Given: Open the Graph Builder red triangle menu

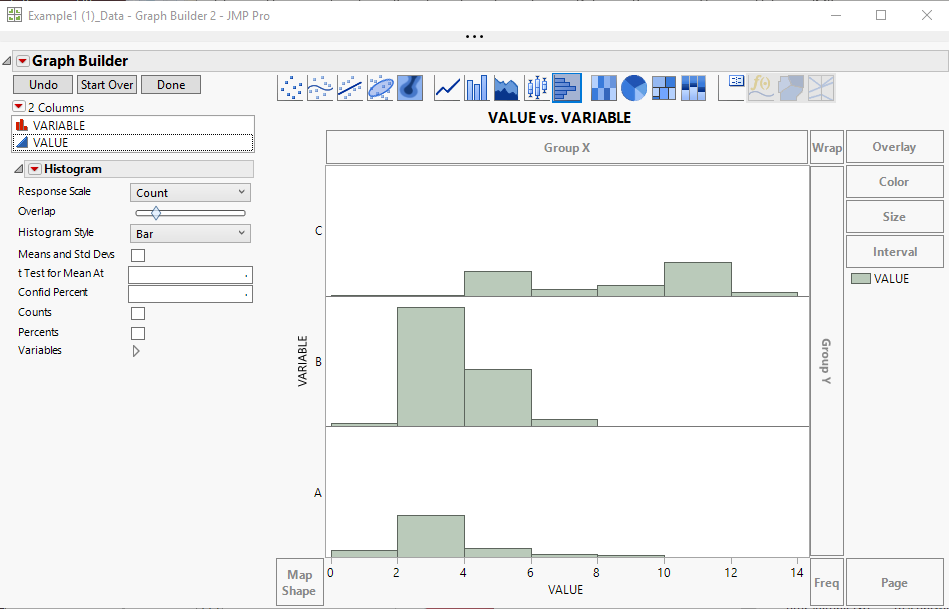Looking at the screenshot, I should click(x=22, y=61).
